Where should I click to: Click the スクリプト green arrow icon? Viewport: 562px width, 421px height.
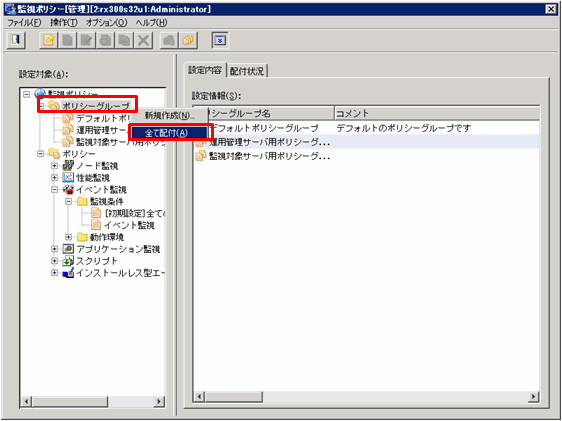point(68,261)
